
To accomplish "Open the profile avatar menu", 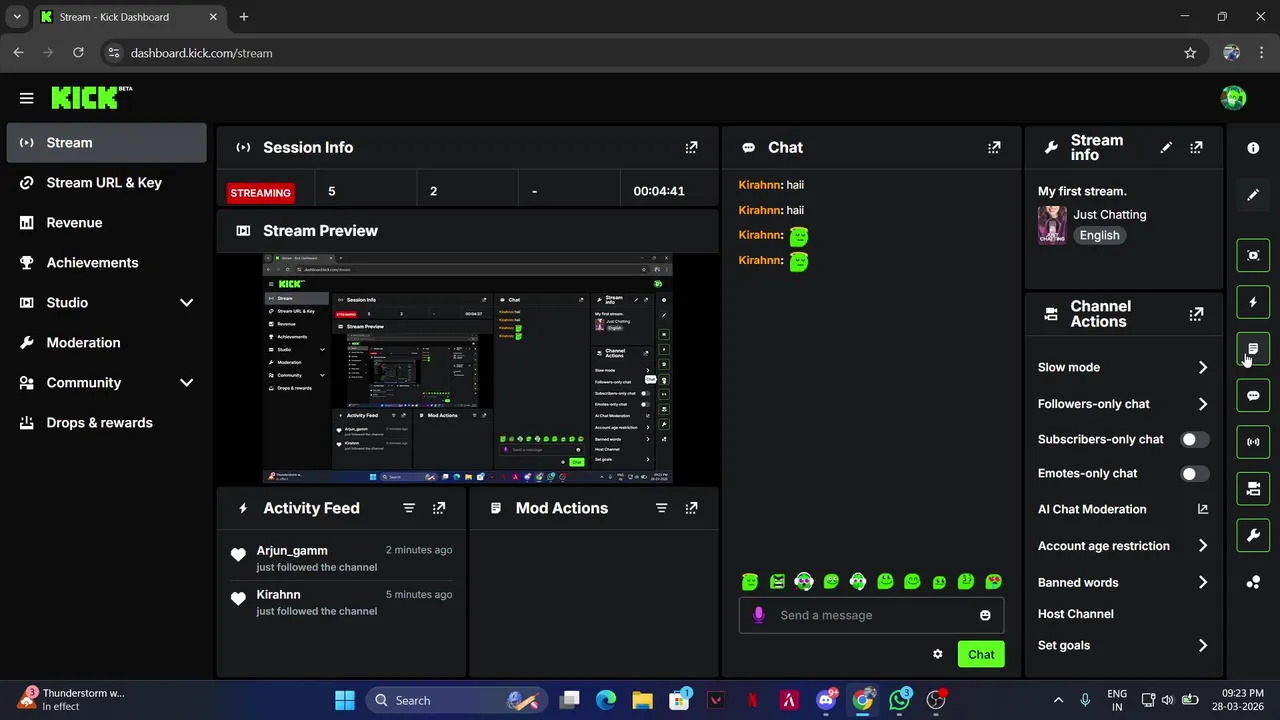I will (x=1233, y=98).
